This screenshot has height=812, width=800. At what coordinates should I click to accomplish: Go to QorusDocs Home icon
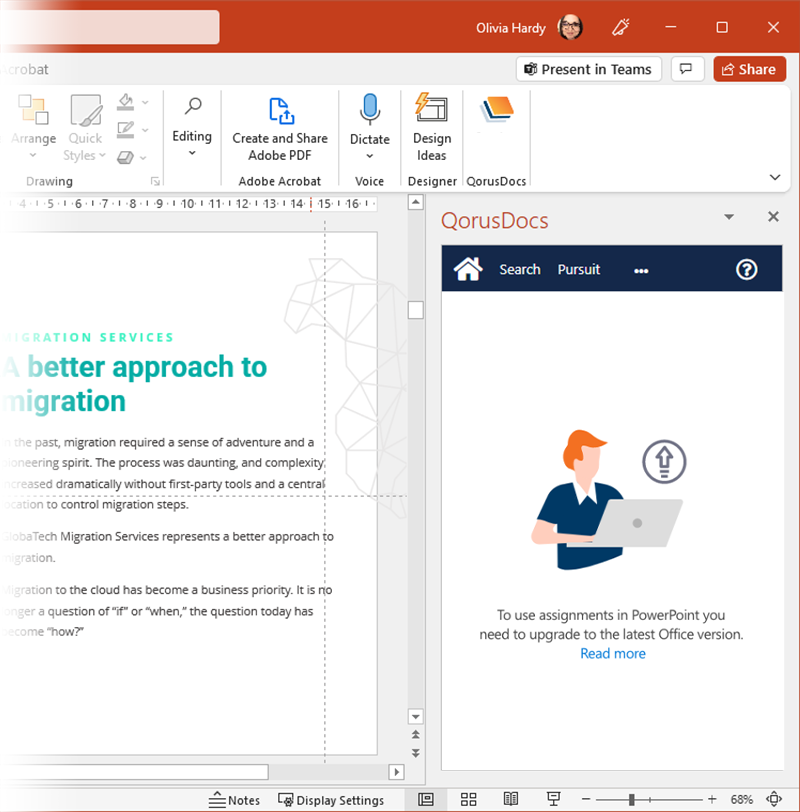point(468,269)
